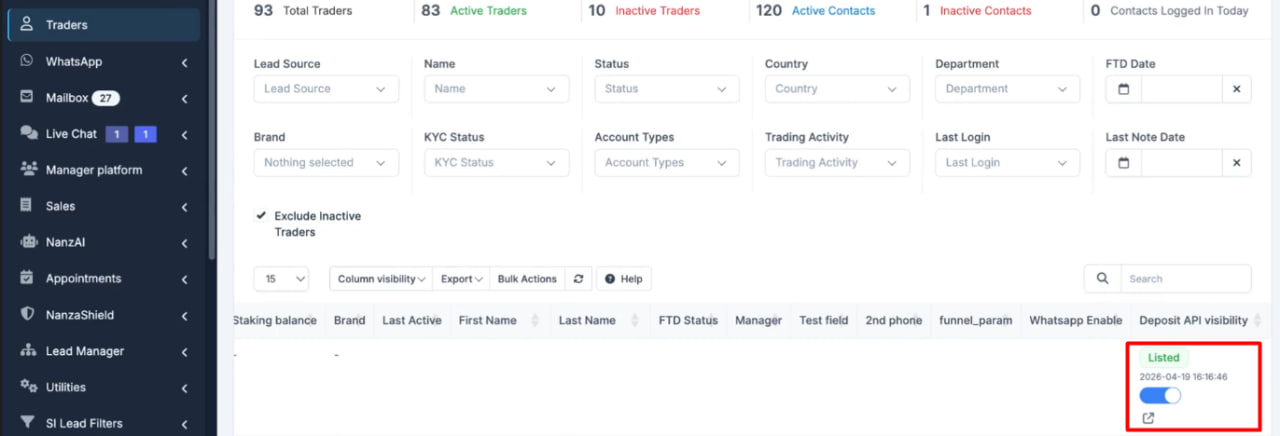Click the refresh table icon button
Screen dimensions: 1280x436
pyautogui.click(x=578, y=279)
